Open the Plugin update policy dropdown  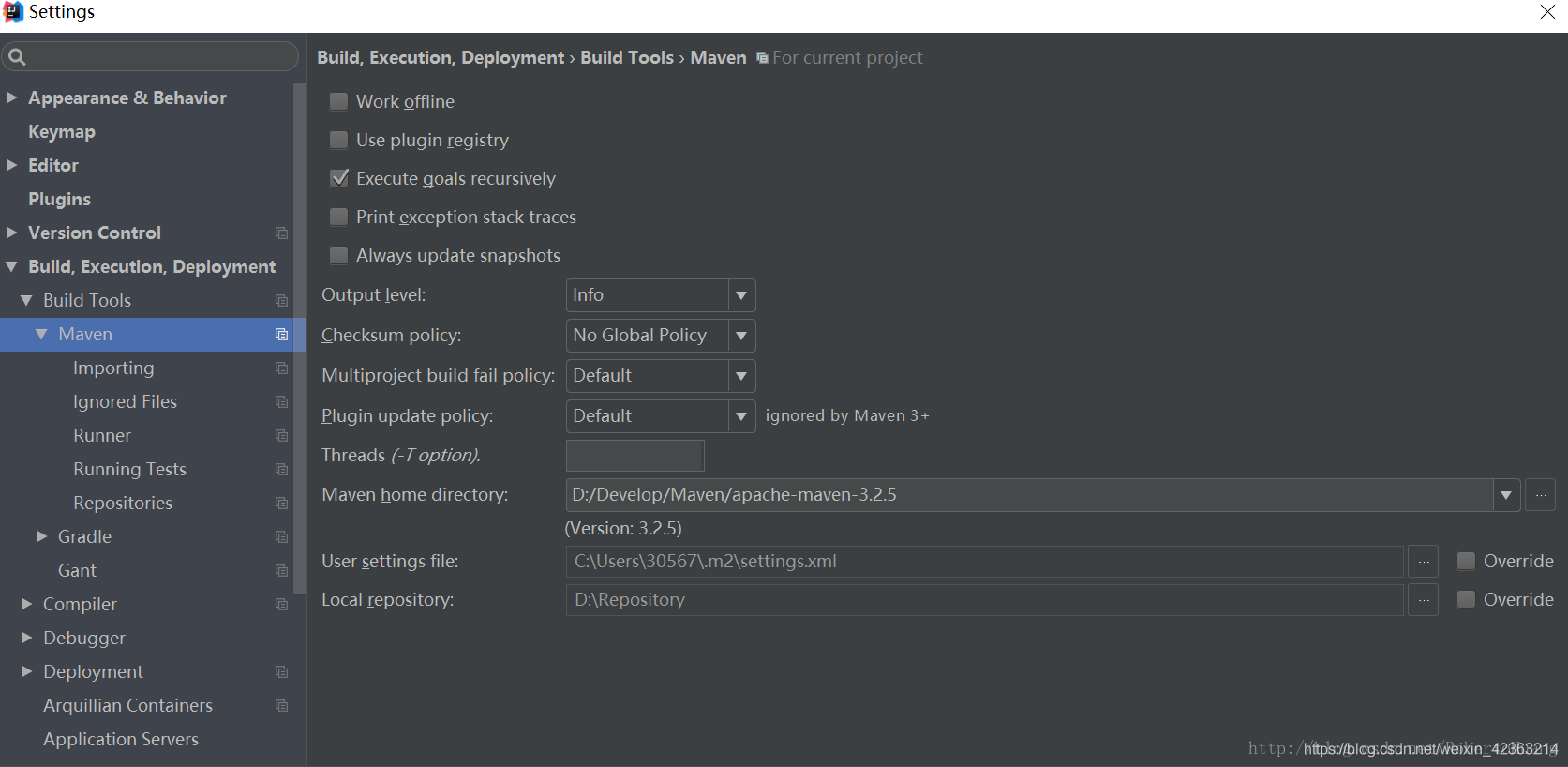click(661, 416)
